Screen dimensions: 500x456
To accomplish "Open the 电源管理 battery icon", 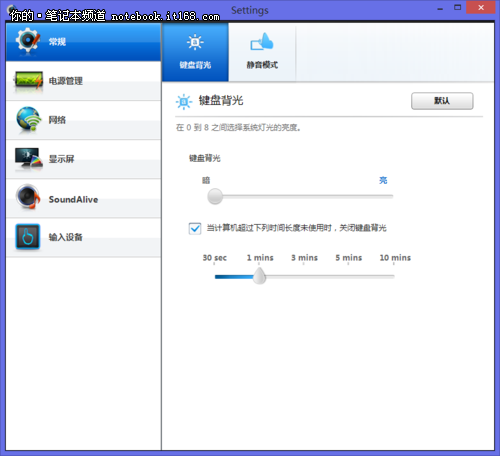I will coord(28,81).
